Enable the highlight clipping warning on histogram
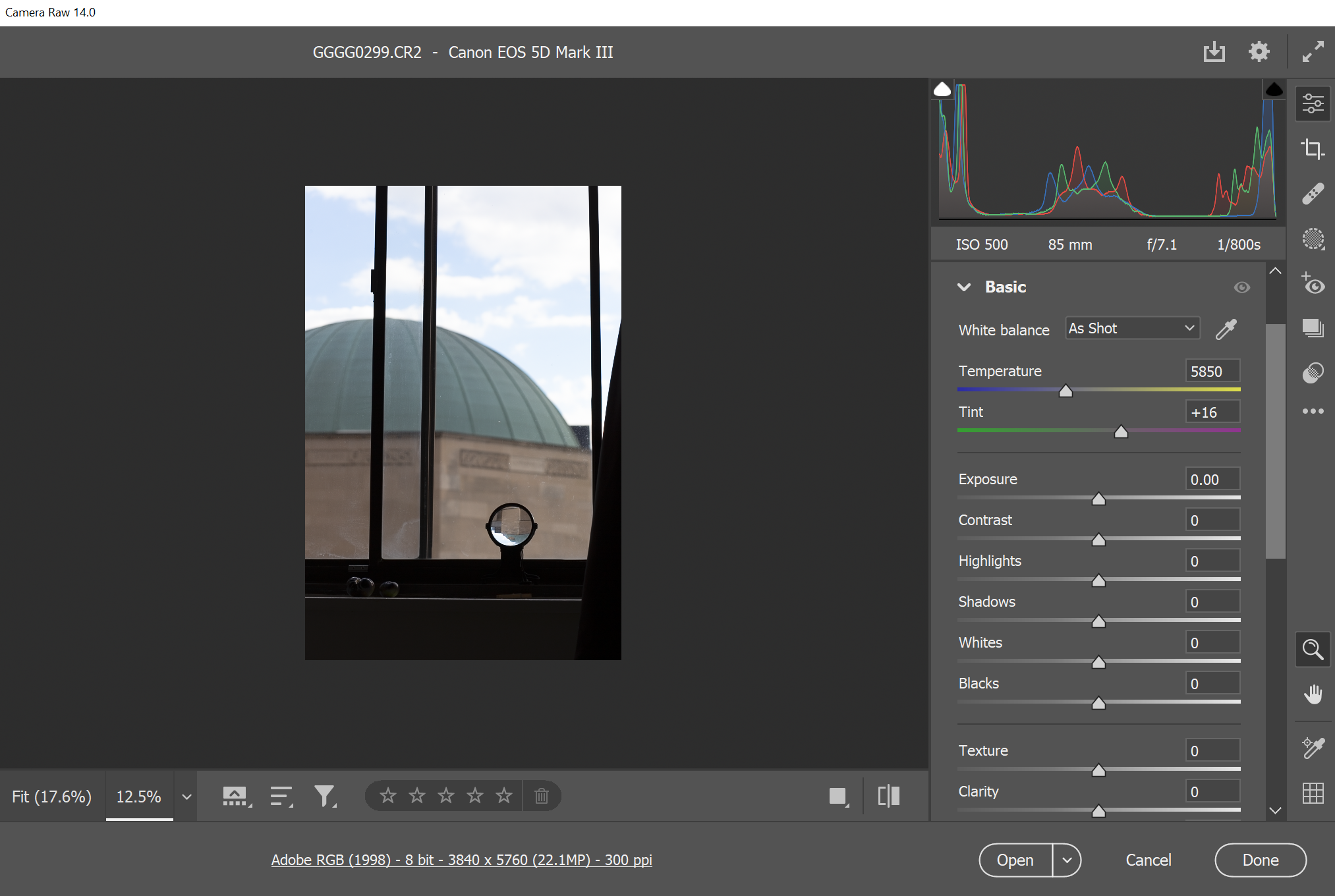 [x=1274, y=88]
